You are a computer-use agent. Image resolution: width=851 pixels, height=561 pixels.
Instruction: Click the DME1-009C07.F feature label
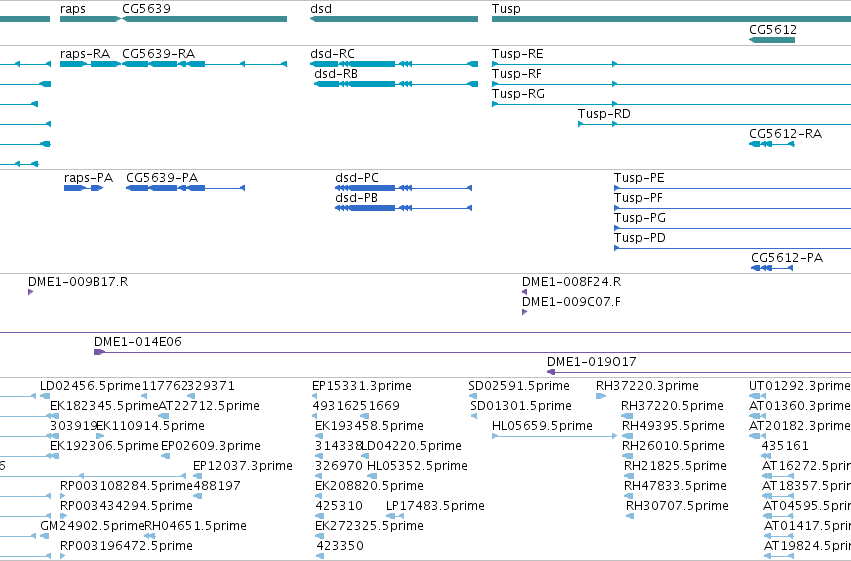571,302
